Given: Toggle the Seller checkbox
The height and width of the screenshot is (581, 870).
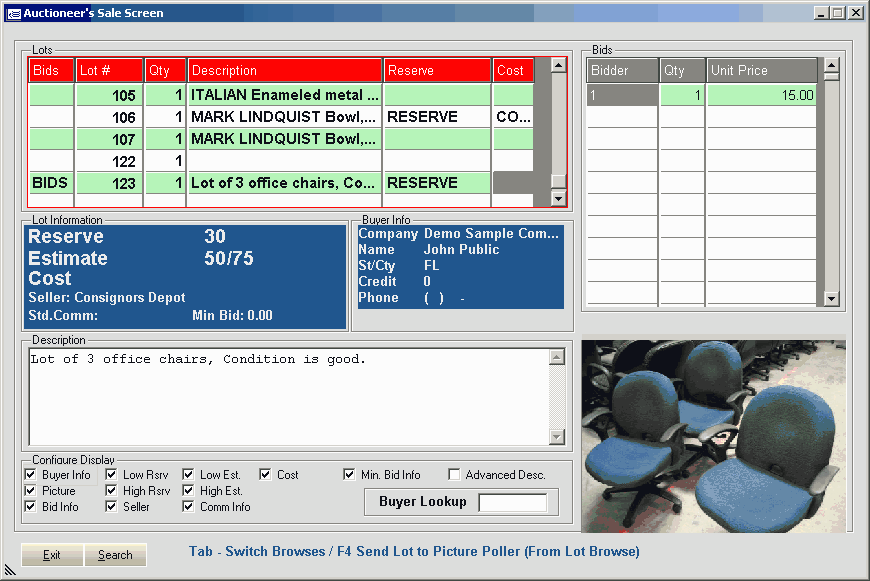Looking at the screenshot, I should point(111,507).
